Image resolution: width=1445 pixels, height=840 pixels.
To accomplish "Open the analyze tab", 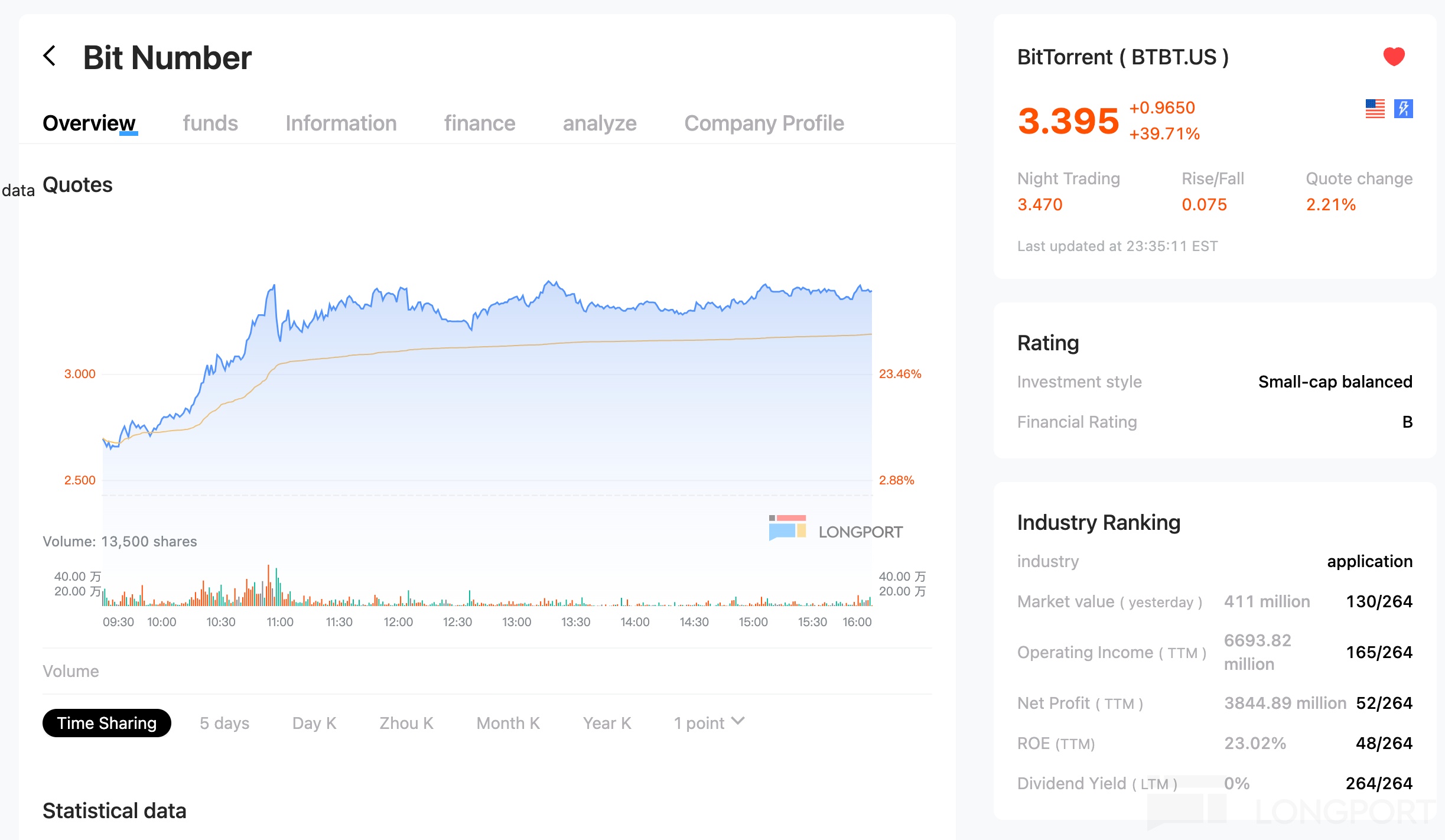I will (600, 123).
